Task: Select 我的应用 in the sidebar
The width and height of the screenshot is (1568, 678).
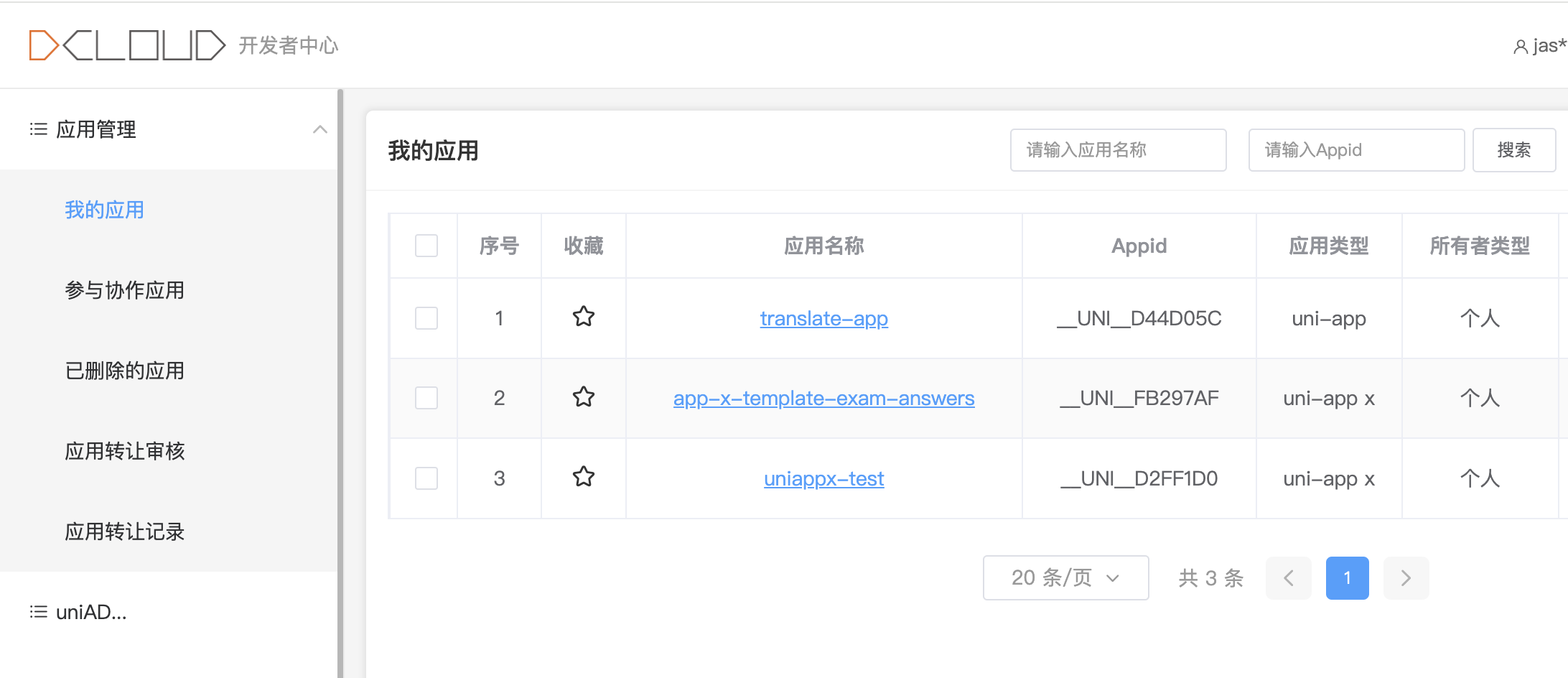Action: pos(104,210)
